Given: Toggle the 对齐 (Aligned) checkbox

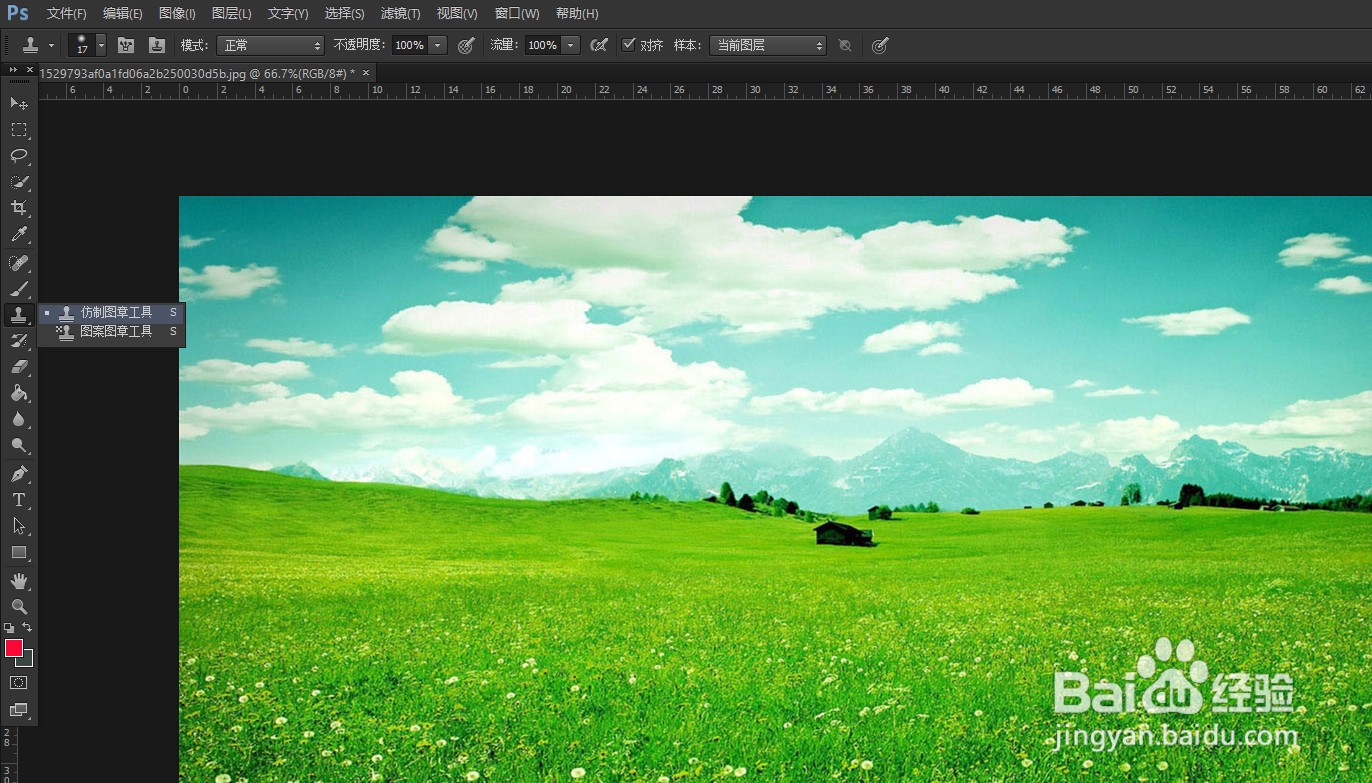Looking at the screenshot, I should (x=628, y=44).
